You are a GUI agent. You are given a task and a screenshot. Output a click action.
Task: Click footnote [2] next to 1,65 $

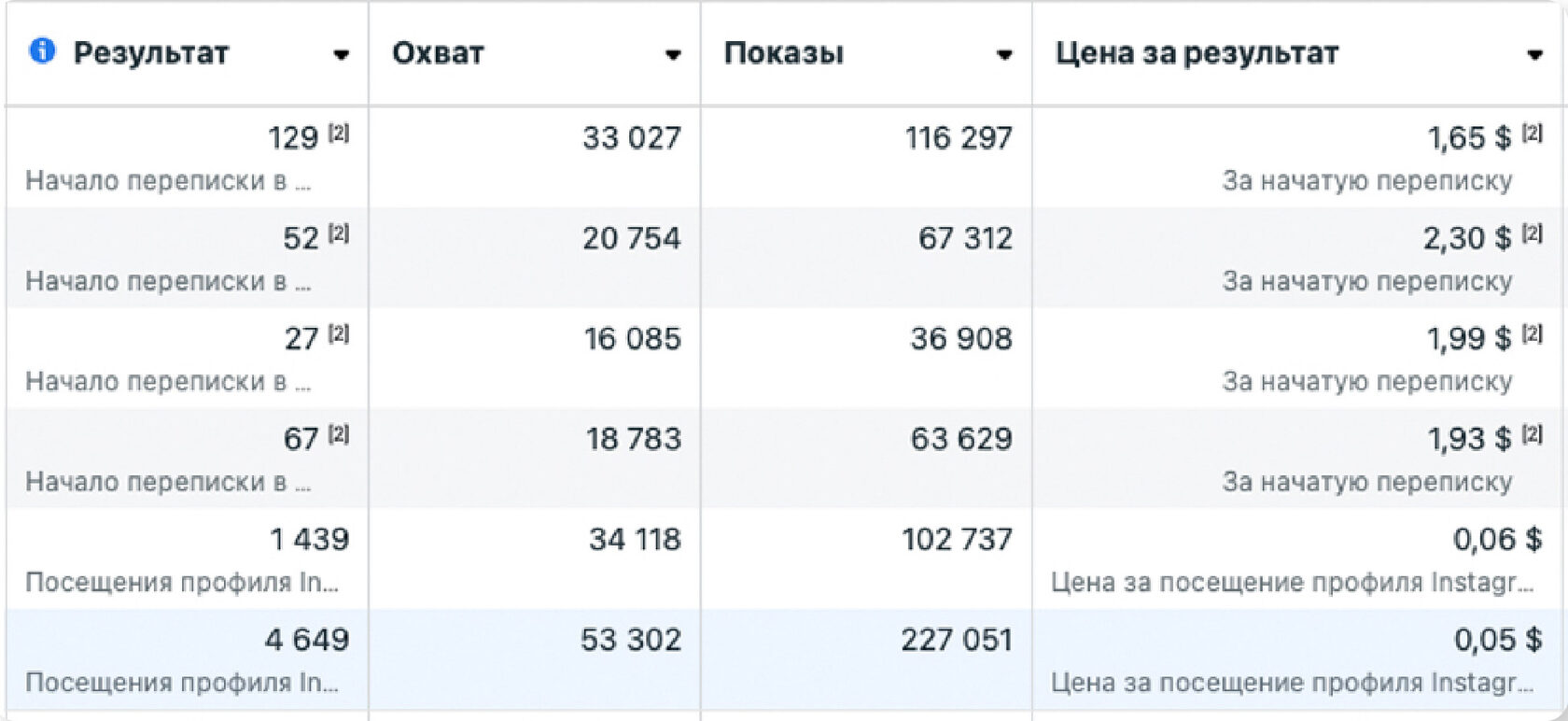point(1532,134)
